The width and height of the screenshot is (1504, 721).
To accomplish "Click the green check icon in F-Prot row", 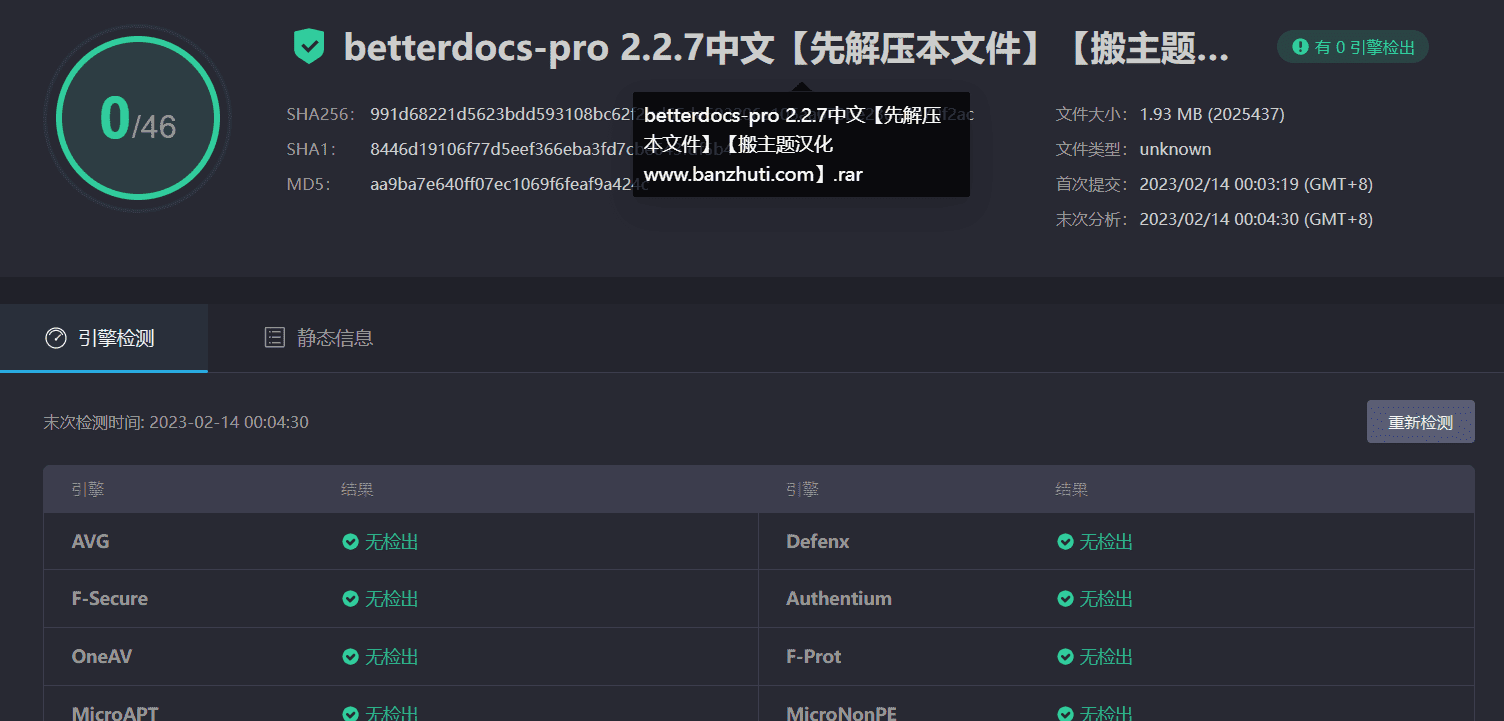I will (x=1066, y=656).
